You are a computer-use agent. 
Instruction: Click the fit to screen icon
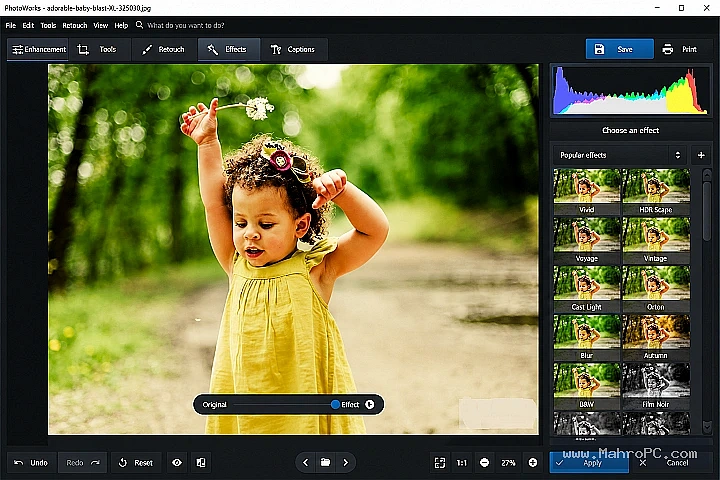click(439, 463)
